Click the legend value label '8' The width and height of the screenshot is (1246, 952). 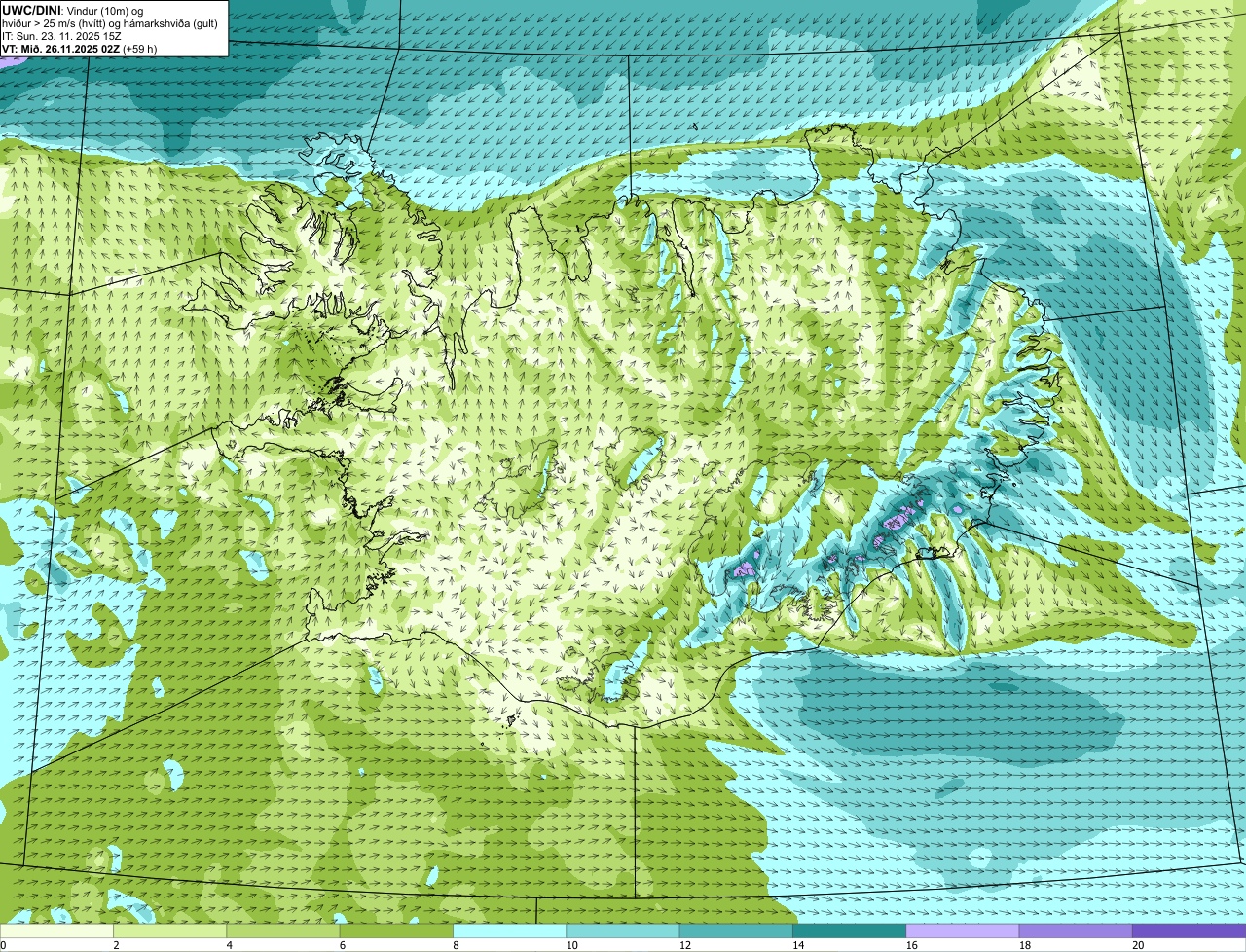point(454,945)
